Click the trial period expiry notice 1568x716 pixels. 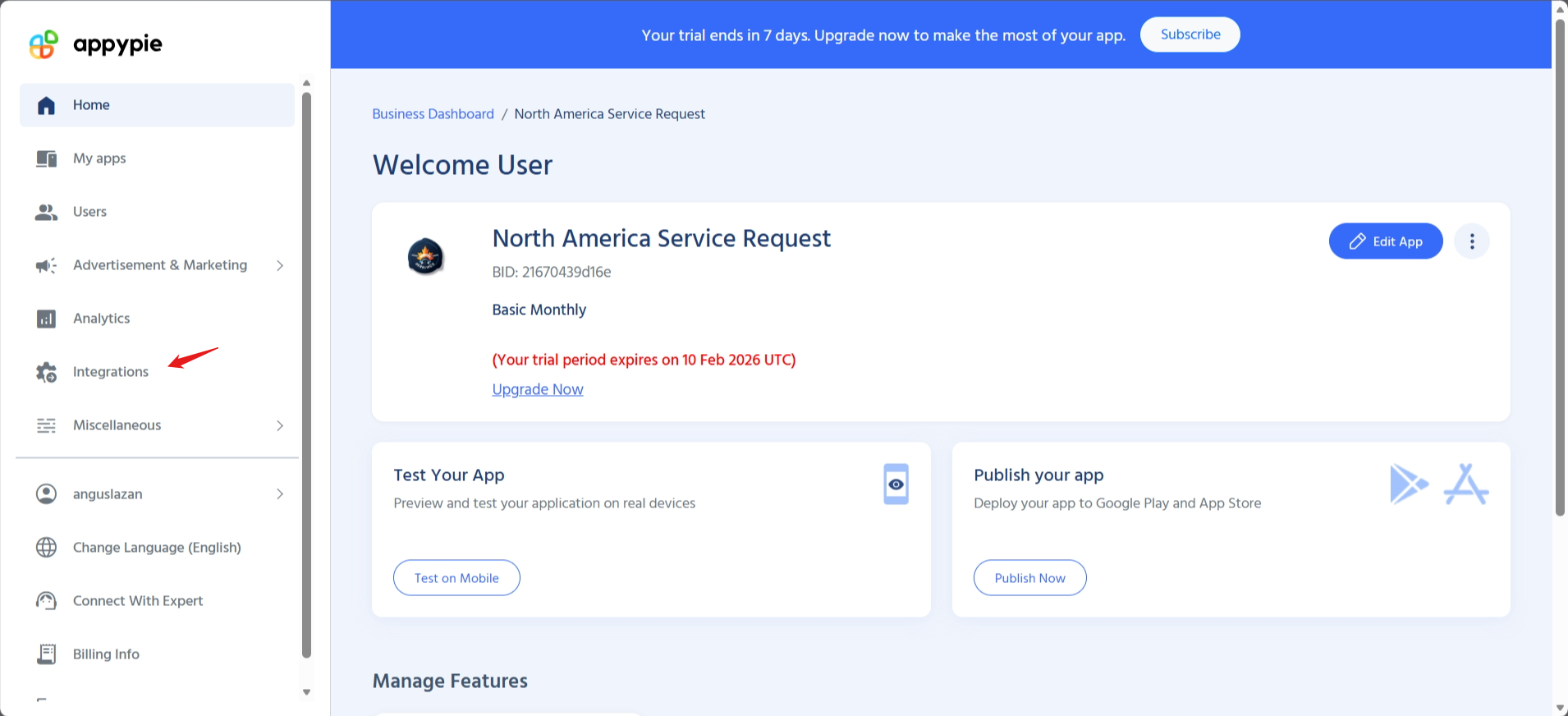(644, 360)
